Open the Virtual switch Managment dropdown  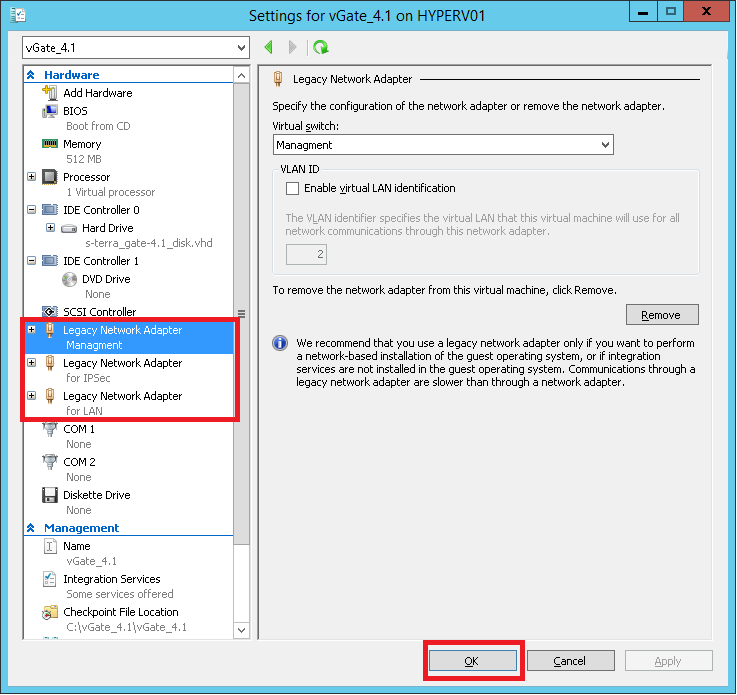coord(443,145)
